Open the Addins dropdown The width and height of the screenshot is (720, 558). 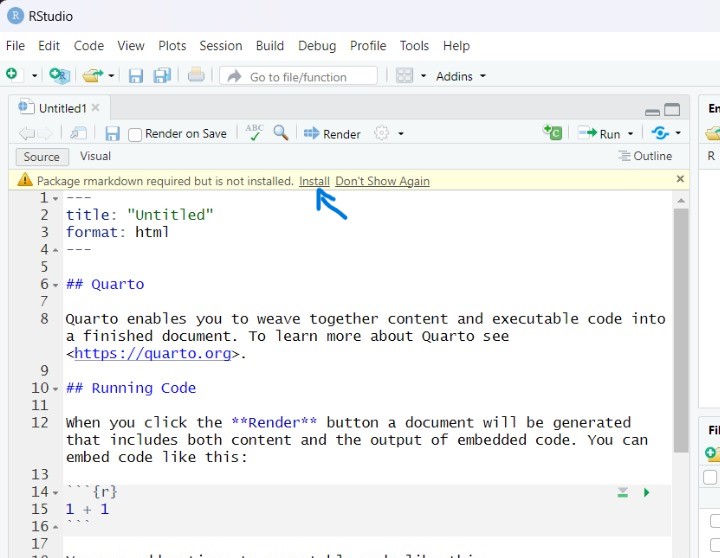[x=460, y=76]
